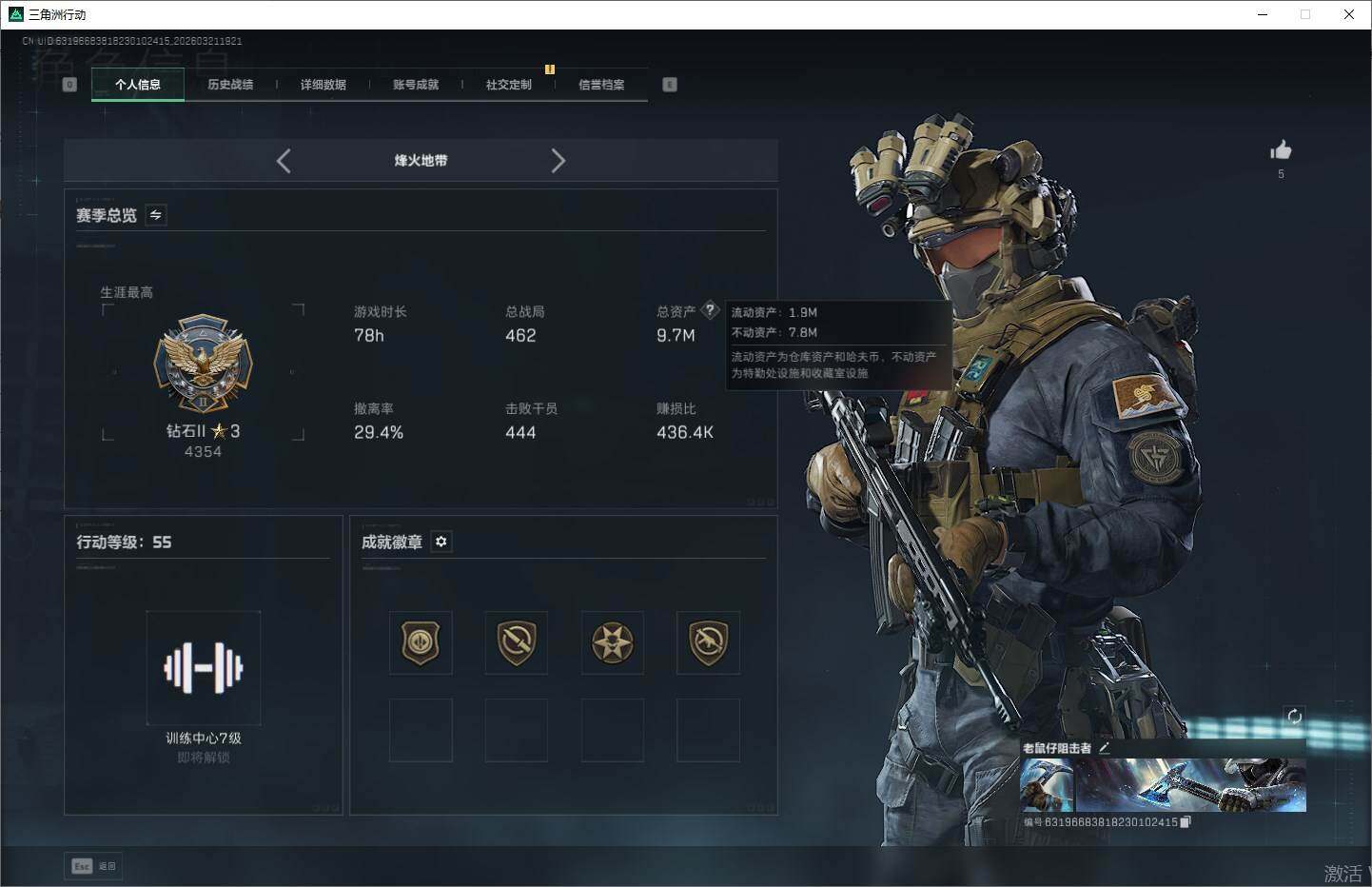Click the 总资产 question mark help icon
The width and height of the screenshot is (1372, 887).
[x=710, y=310]
